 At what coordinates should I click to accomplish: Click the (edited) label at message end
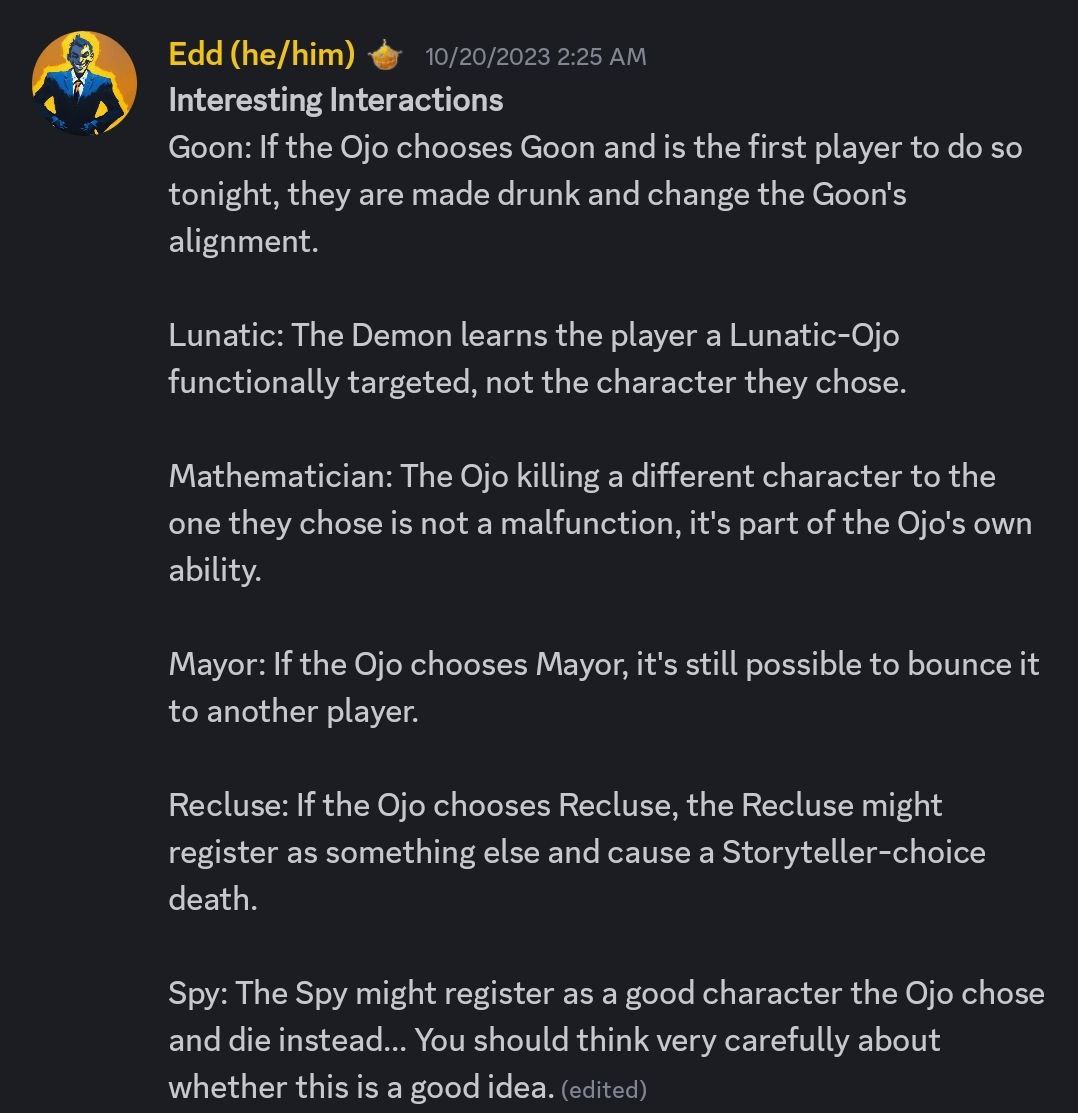[x=604, y=1090]
